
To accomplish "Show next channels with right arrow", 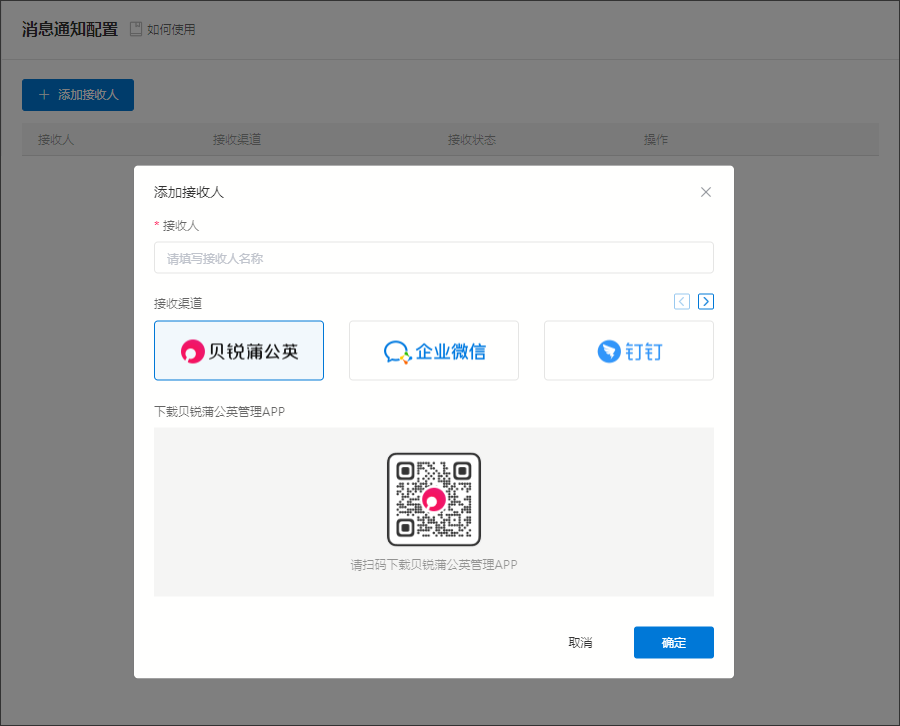I will coord(705,301).
